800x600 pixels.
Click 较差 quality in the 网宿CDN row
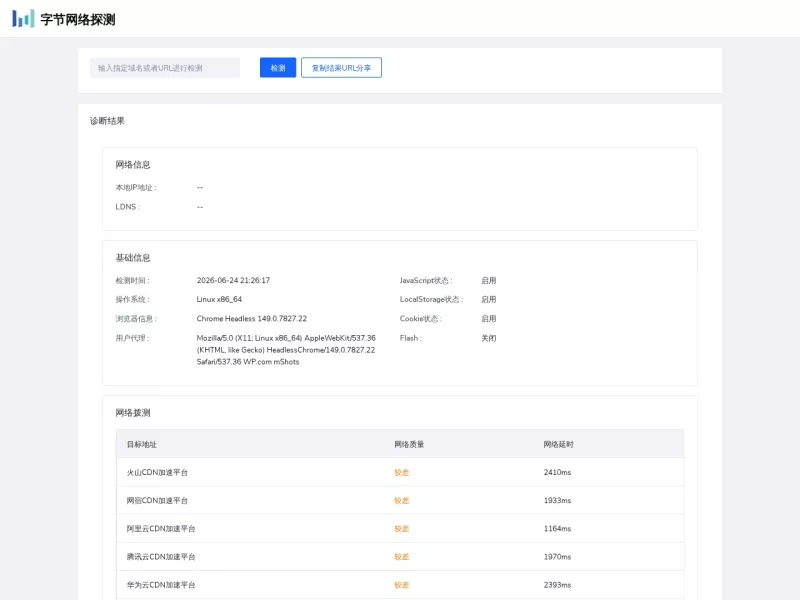[402, 501]
